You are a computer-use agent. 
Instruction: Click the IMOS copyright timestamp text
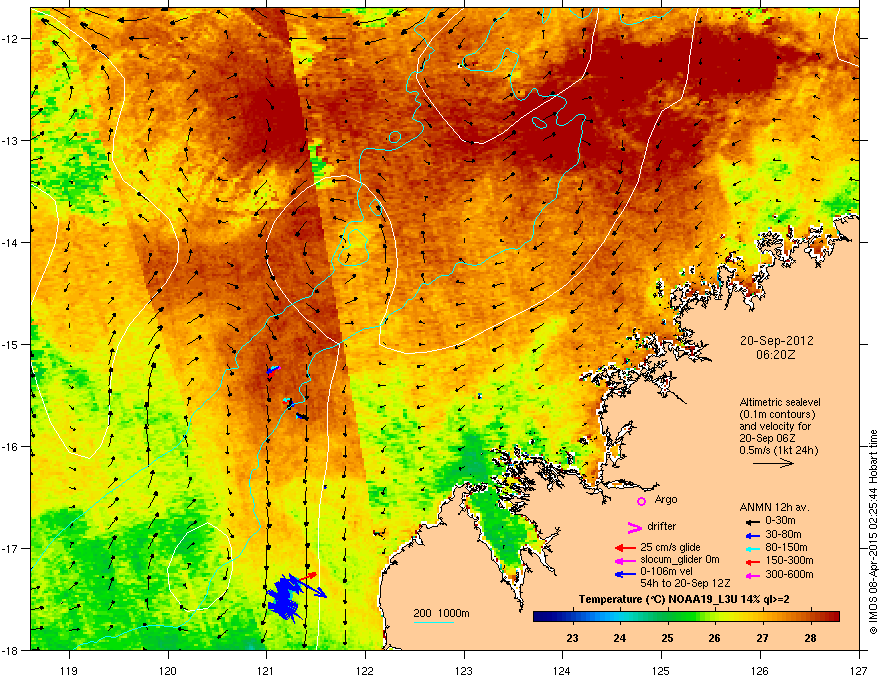(x=873, y=532)
